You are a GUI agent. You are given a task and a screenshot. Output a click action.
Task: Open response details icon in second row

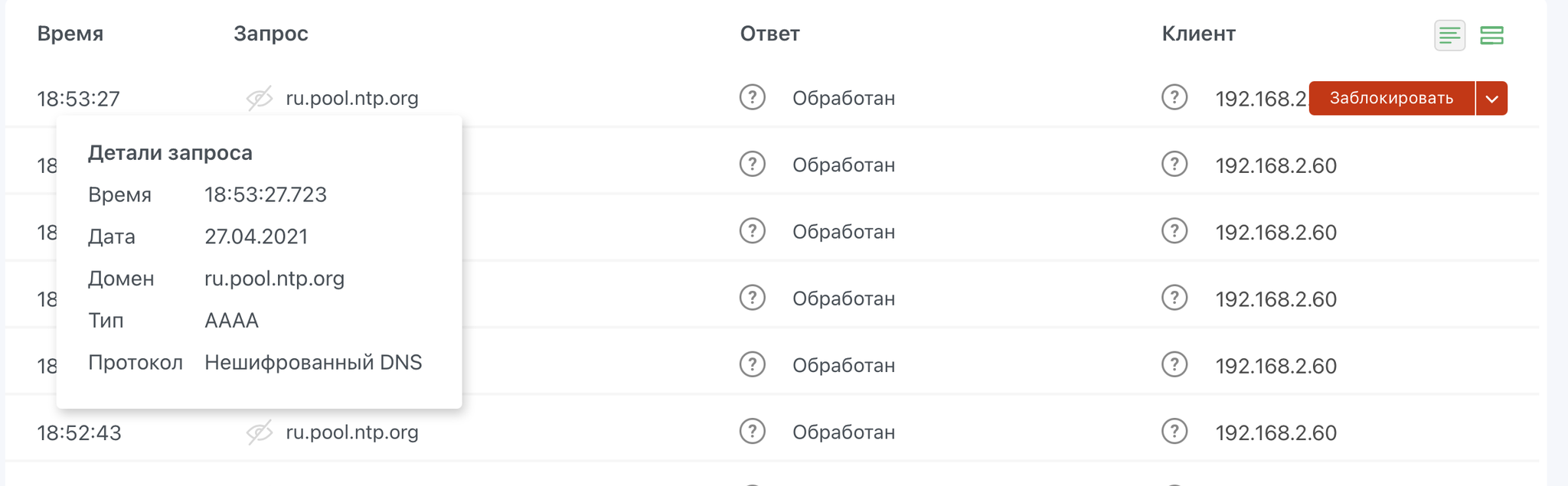[753, 165]
